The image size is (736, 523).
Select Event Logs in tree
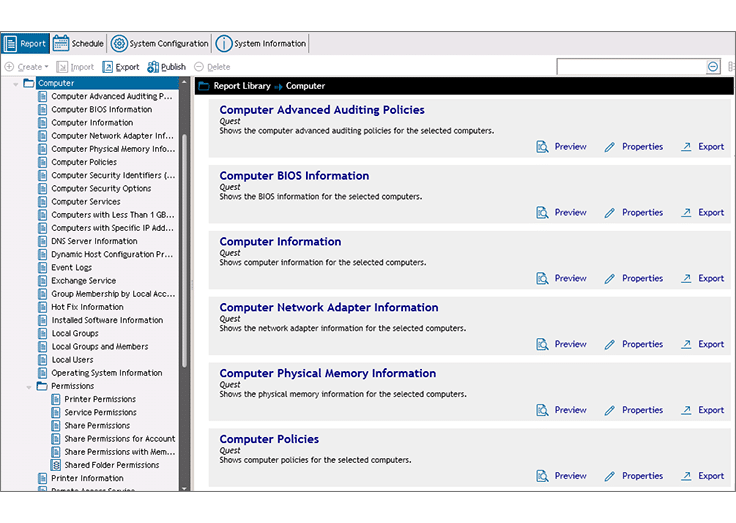[72, 267]
